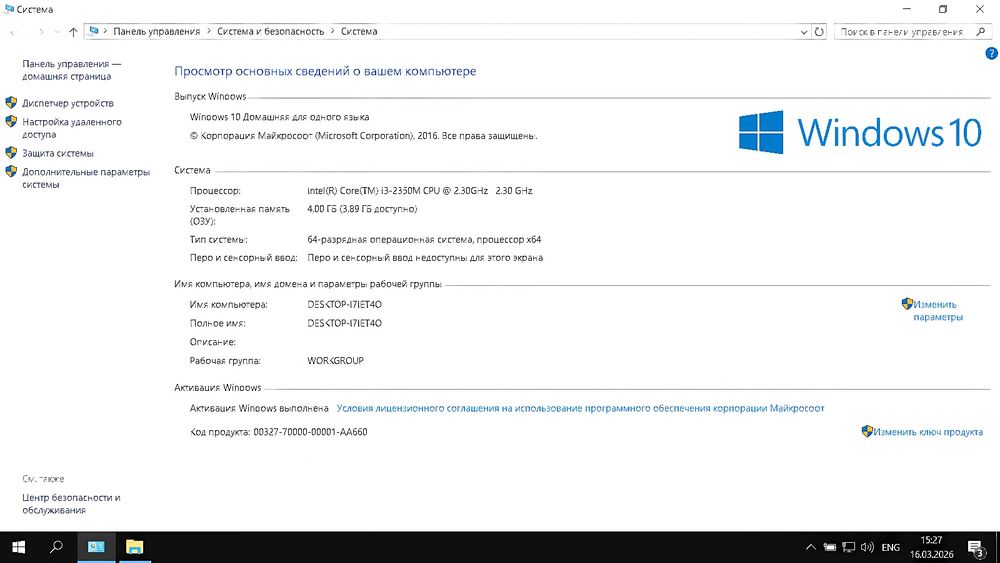Go up one level with up arrow

[x=73, y=32]
